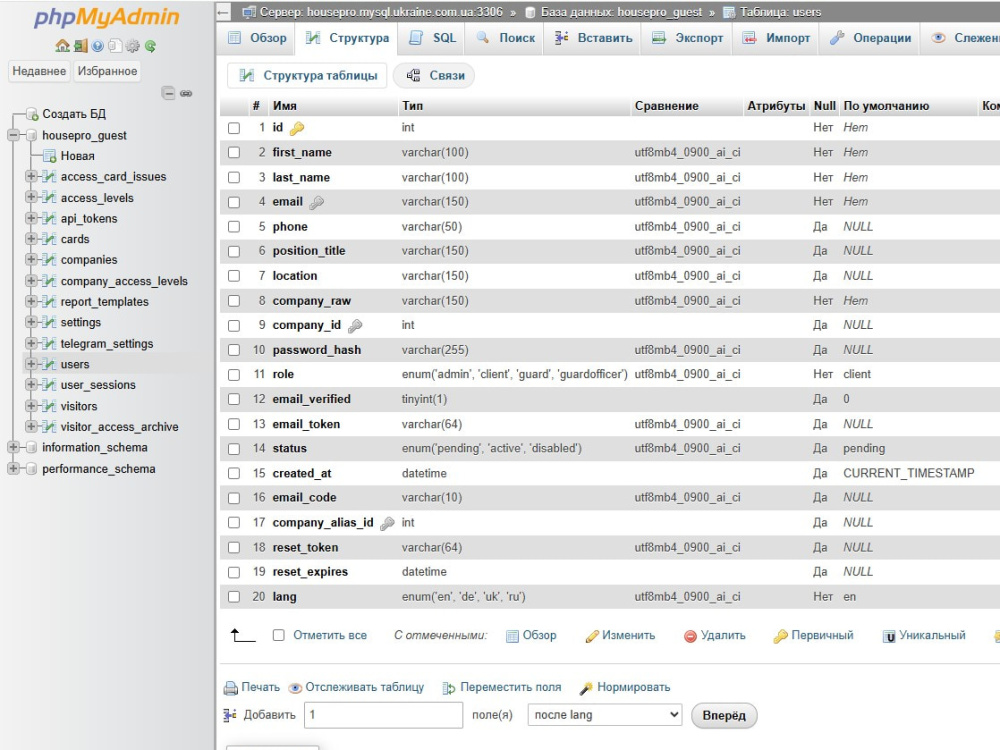
Task: Click the collapse panel arrow left of Сервер
Action: click(x=223, y=12)
